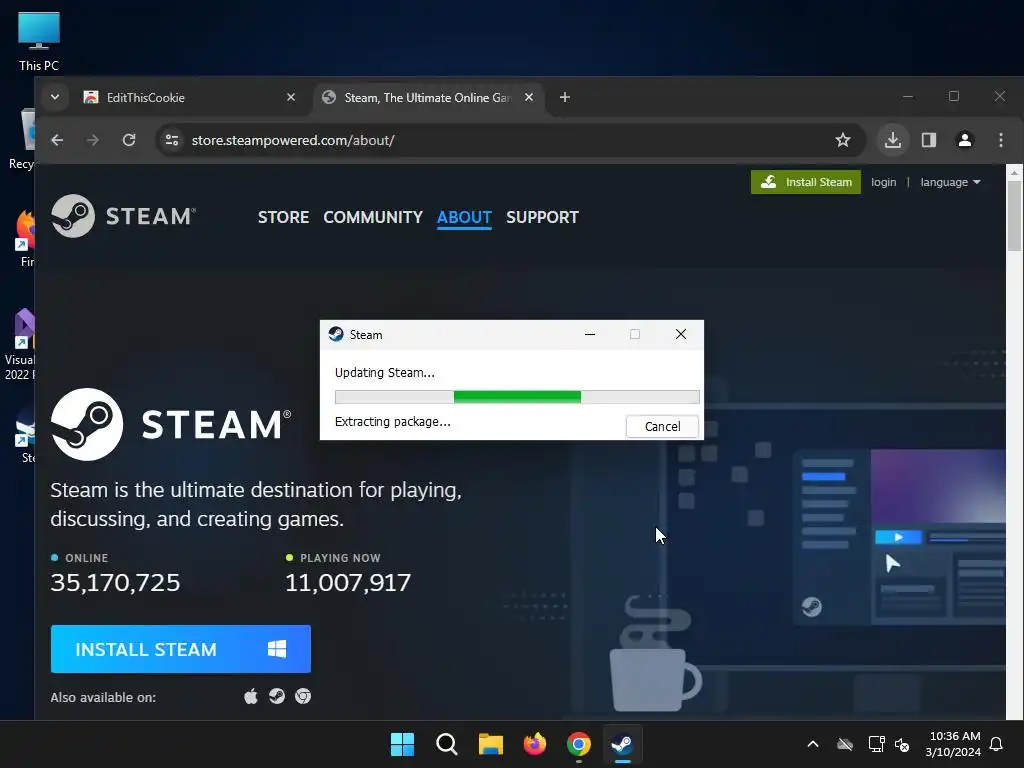Expand the language dropdown
The width and height of the screenshot is (1024, 768).
(x=950, y=182)
